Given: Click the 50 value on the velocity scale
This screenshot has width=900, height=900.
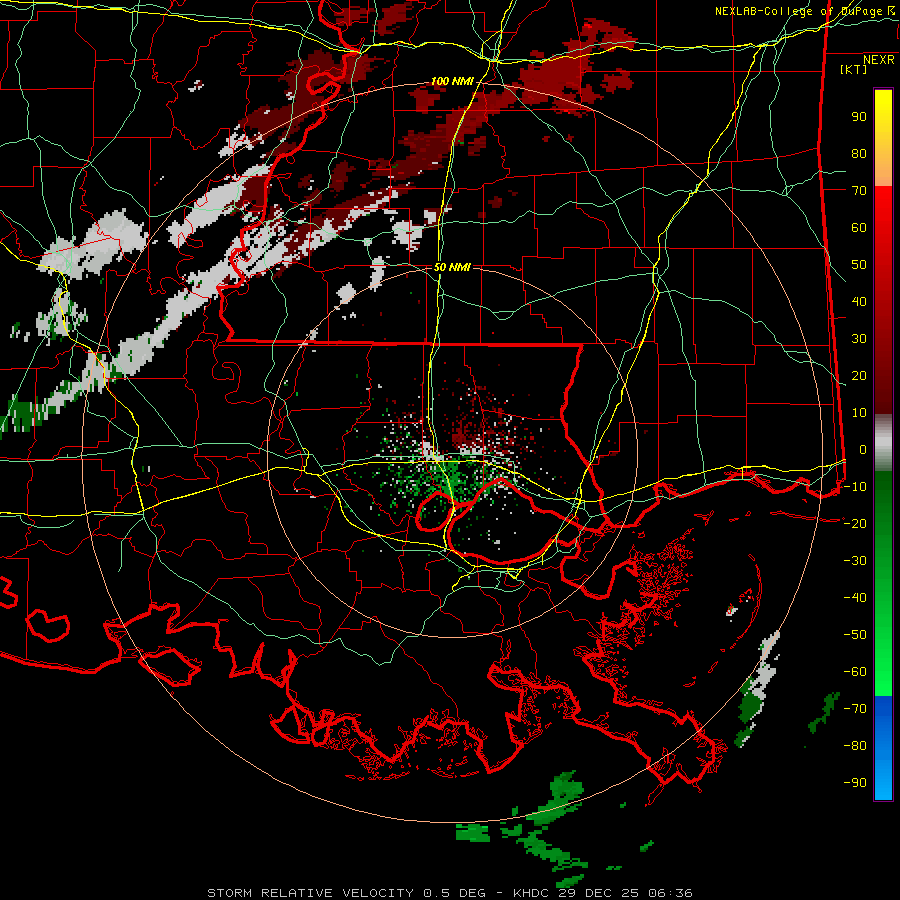Looking at the screenshot, I should tap(859, 265).
